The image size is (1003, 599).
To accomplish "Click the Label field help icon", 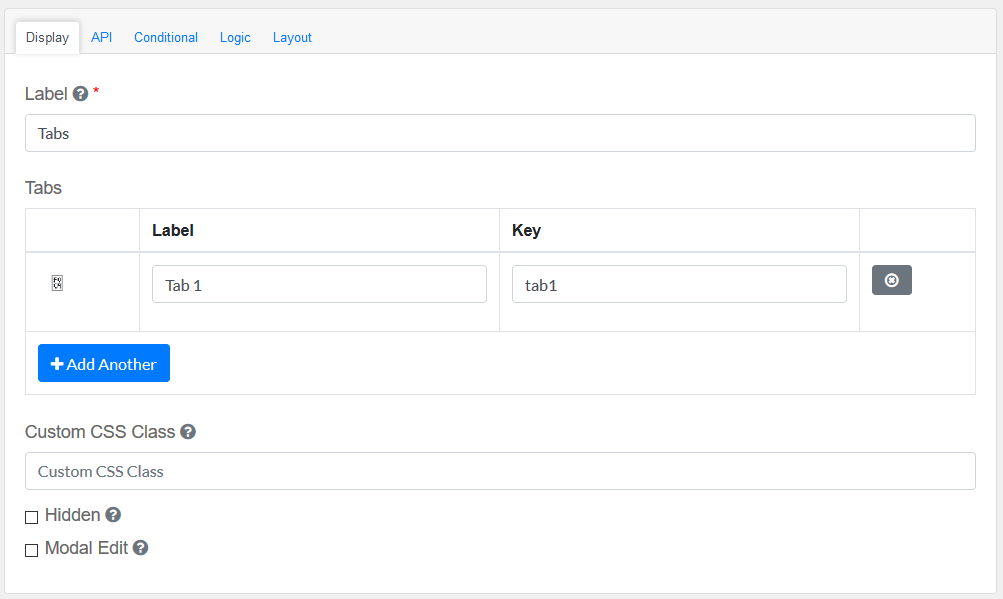I will click(x=81, y=94).
